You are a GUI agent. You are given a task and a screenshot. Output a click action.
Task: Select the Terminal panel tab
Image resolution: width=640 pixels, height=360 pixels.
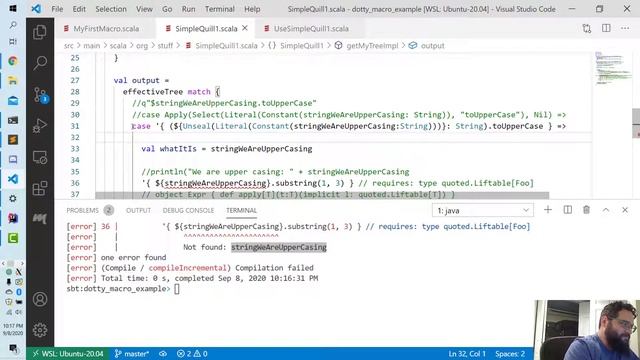click(x=241, y=210)
